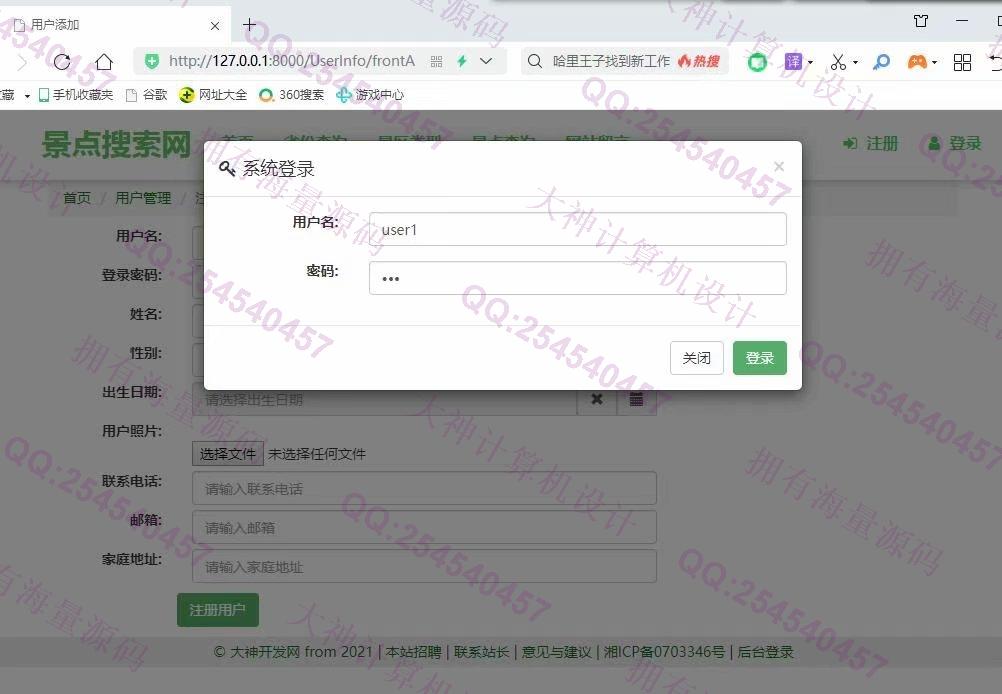Click the calendar icon beside 出生日期
This screenshot has width=1002, height=694.
[x=636, y=399]
